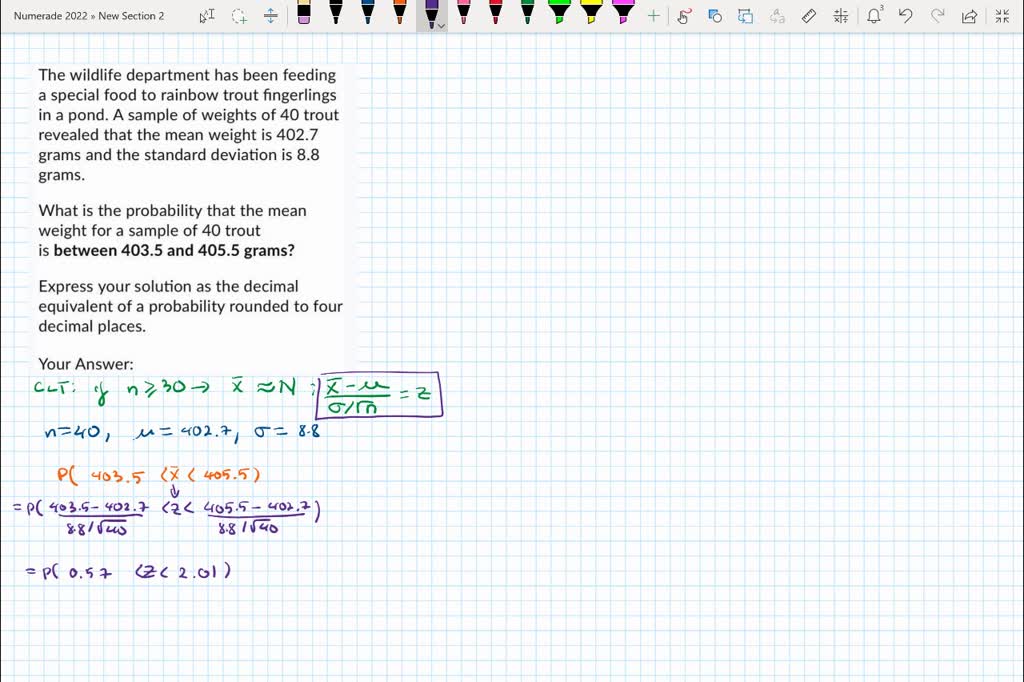Open the New Section 2 section list
The image size is (1024, 682).
pos(131,16)
